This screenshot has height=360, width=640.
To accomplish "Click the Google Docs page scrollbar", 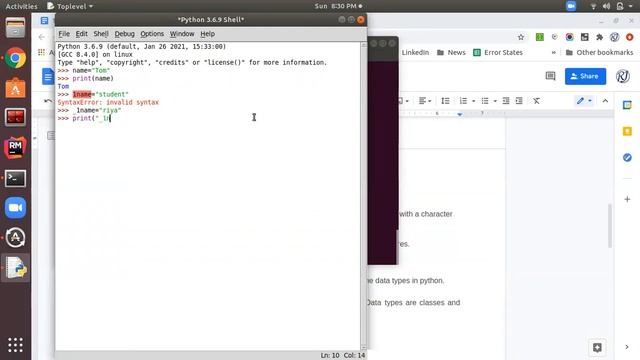I will 610,226.
